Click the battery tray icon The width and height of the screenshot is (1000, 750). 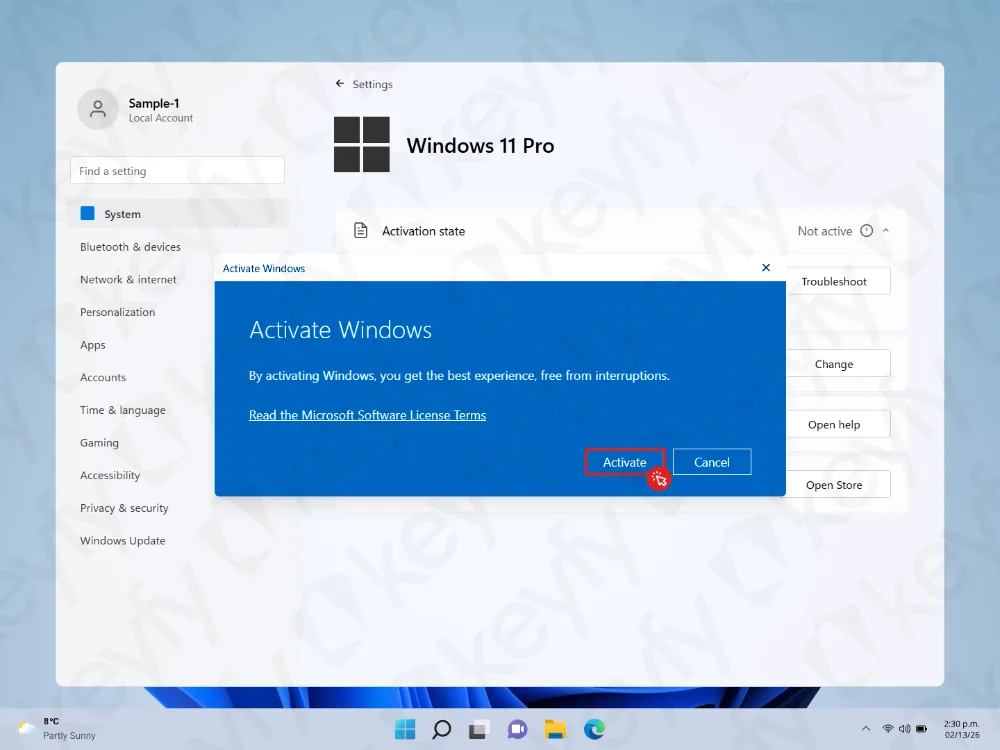(x=922, y=728)
